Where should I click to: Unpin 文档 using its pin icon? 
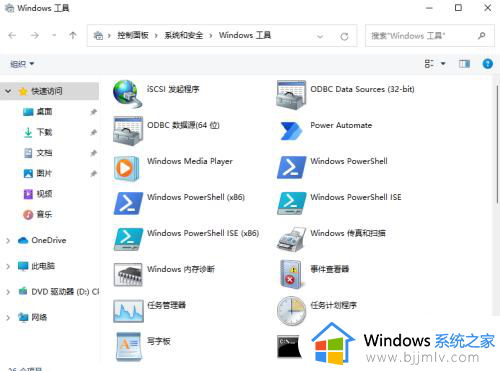click(x=94, y=153)
